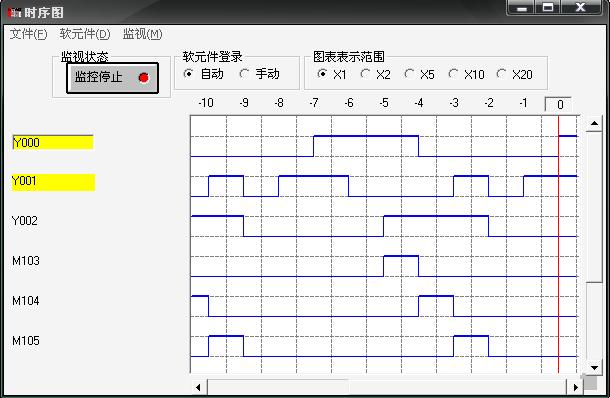Close the timing chart window
Viewport: 610px width, 398px height.
pyautogui.click(x=580, y=7)
